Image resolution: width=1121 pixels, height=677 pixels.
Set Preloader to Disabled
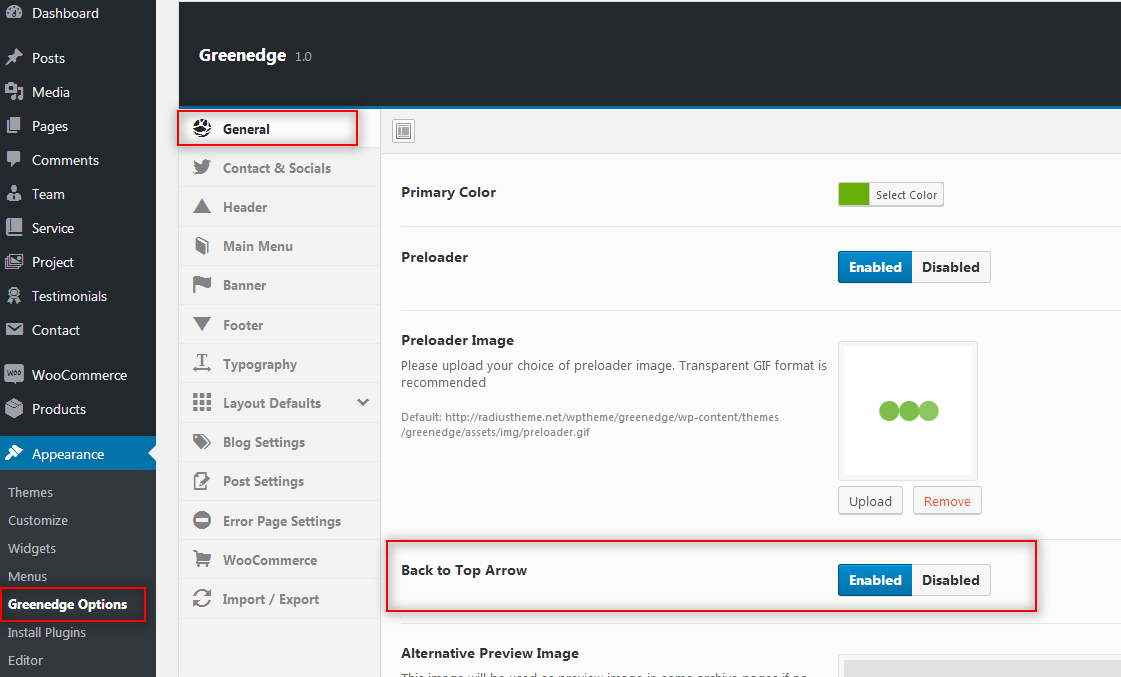[x=951, y=267]
